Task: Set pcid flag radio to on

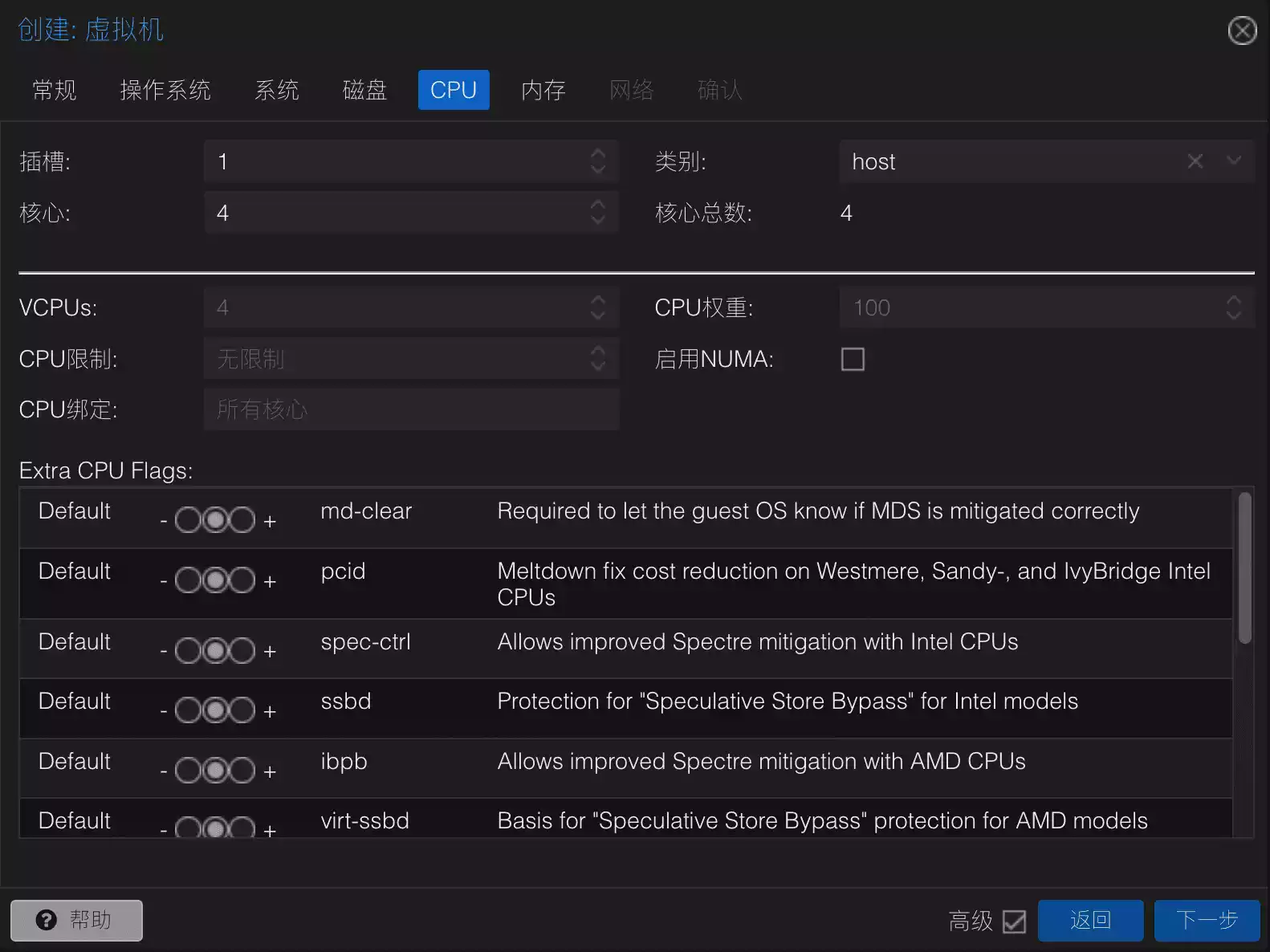Action: pos(242,580)
